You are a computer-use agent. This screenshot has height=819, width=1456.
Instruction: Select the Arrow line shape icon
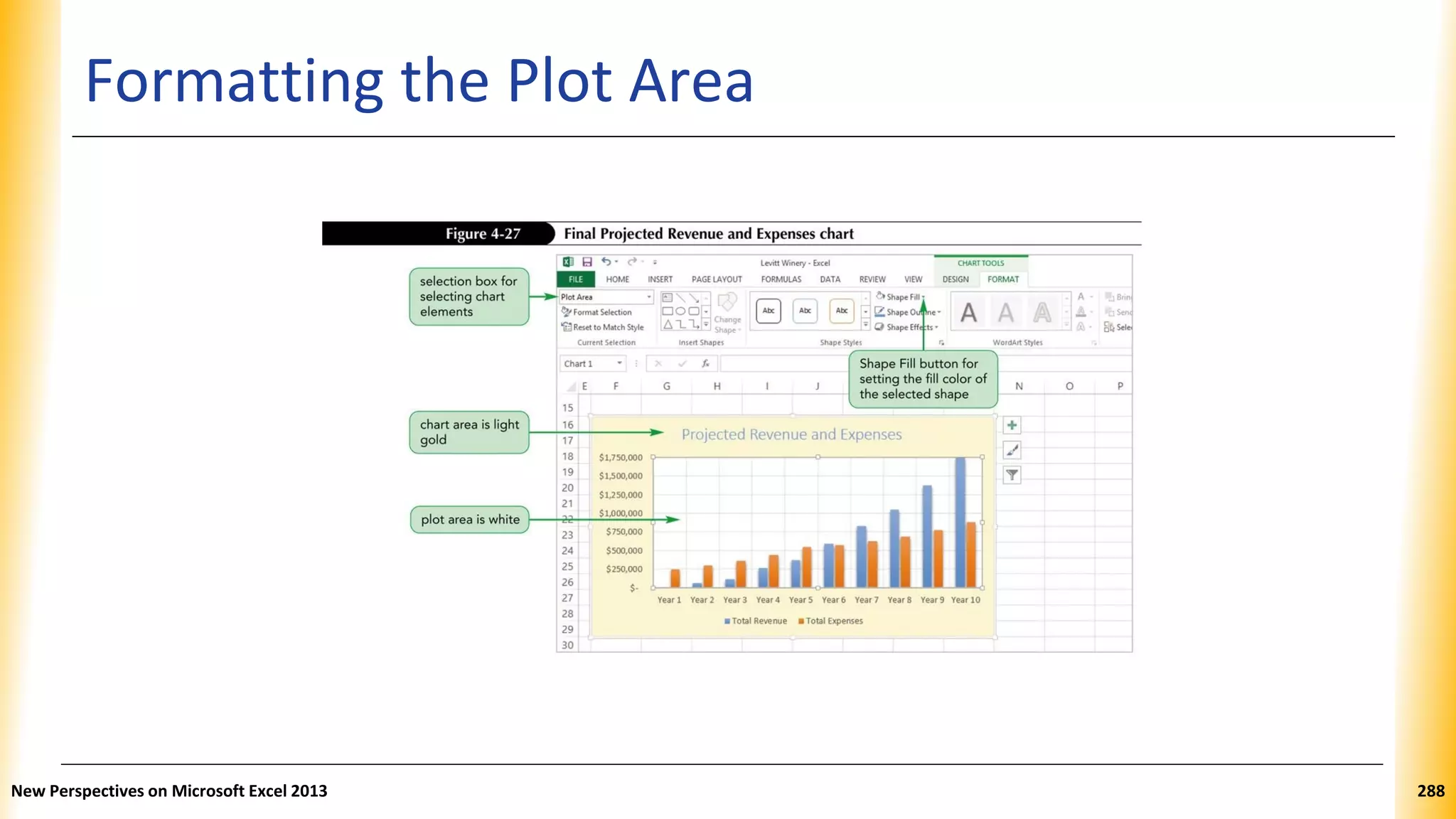[x=694, y=297]
